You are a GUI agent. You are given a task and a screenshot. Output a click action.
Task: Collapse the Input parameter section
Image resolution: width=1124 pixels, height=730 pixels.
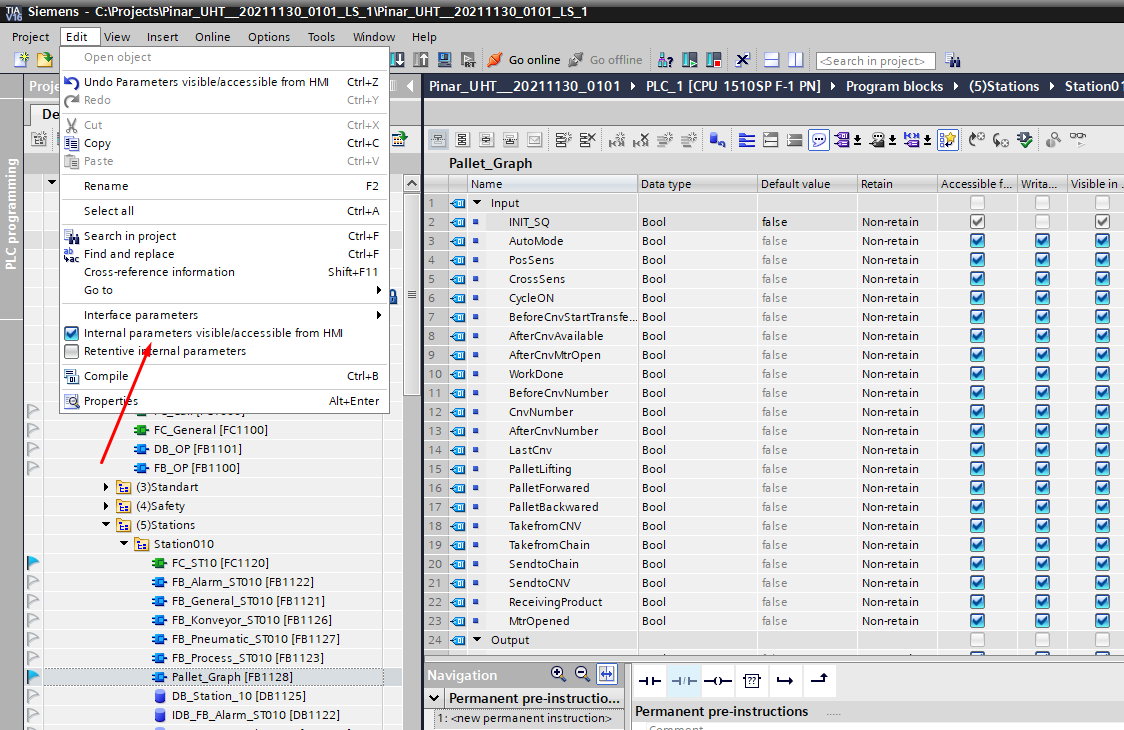coord(477,203)
